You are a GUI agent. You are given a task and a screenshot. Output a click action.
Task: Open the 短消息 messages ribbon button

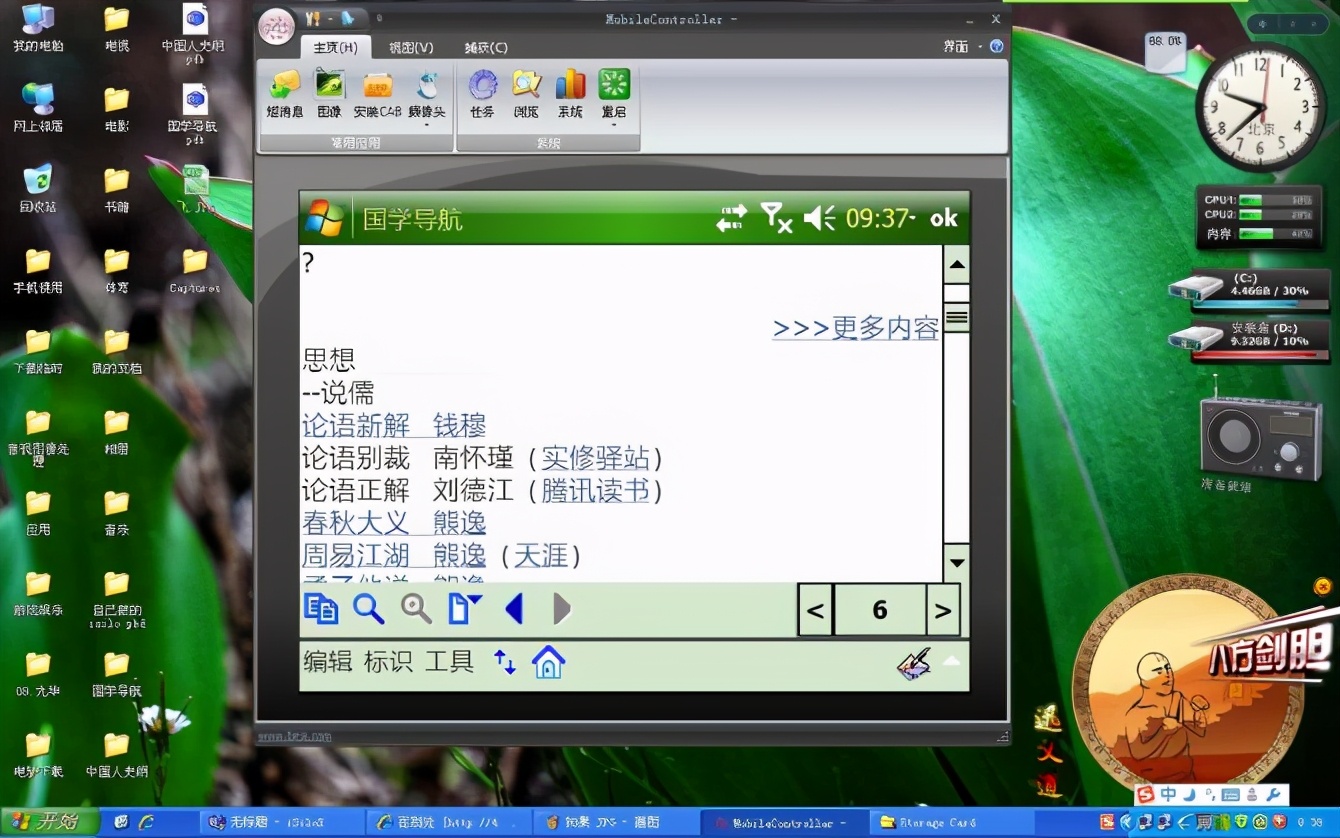285,95
